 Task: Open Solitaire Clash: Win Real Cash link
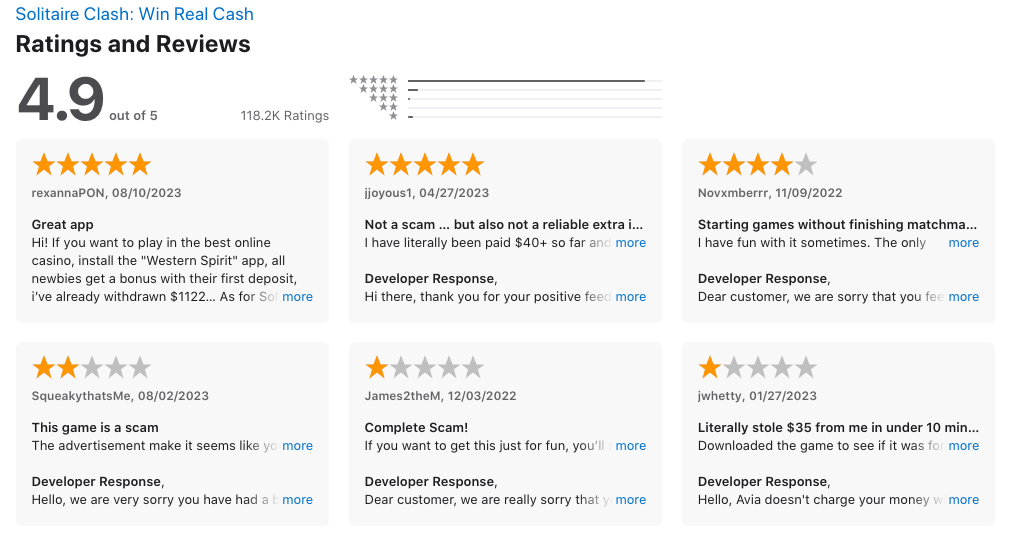[134, 14]
